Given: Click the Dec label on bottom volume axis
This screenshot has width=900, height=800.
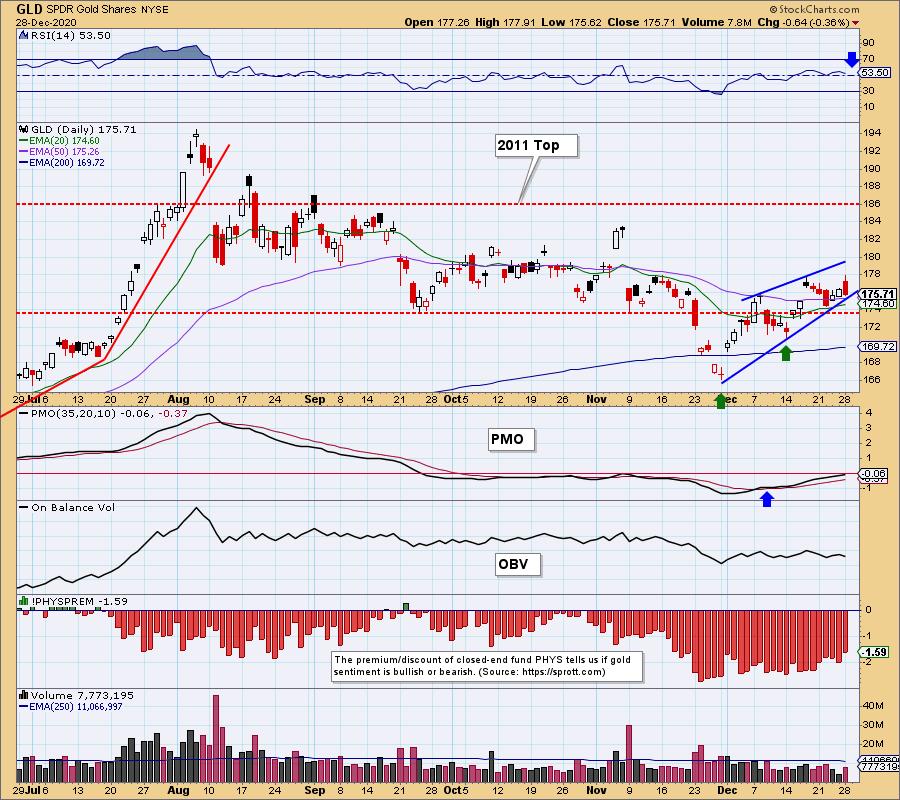Looking at the screenshot, I should click(x=727, y=790).
